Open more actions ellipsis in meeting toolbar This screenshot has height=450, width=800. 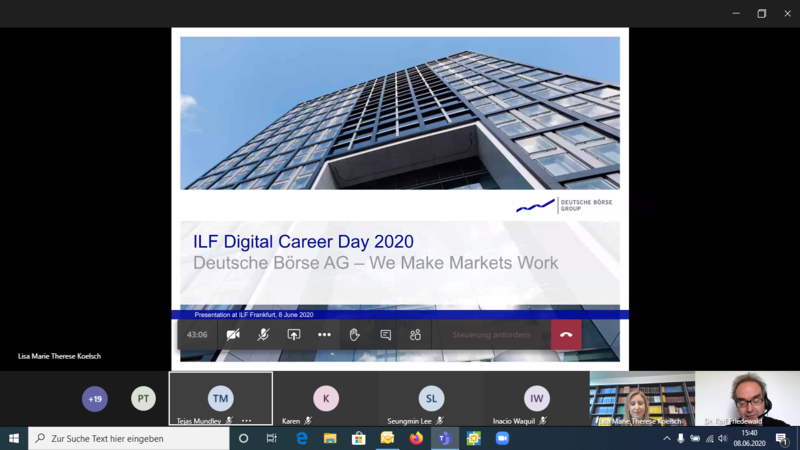coord(324,335)
